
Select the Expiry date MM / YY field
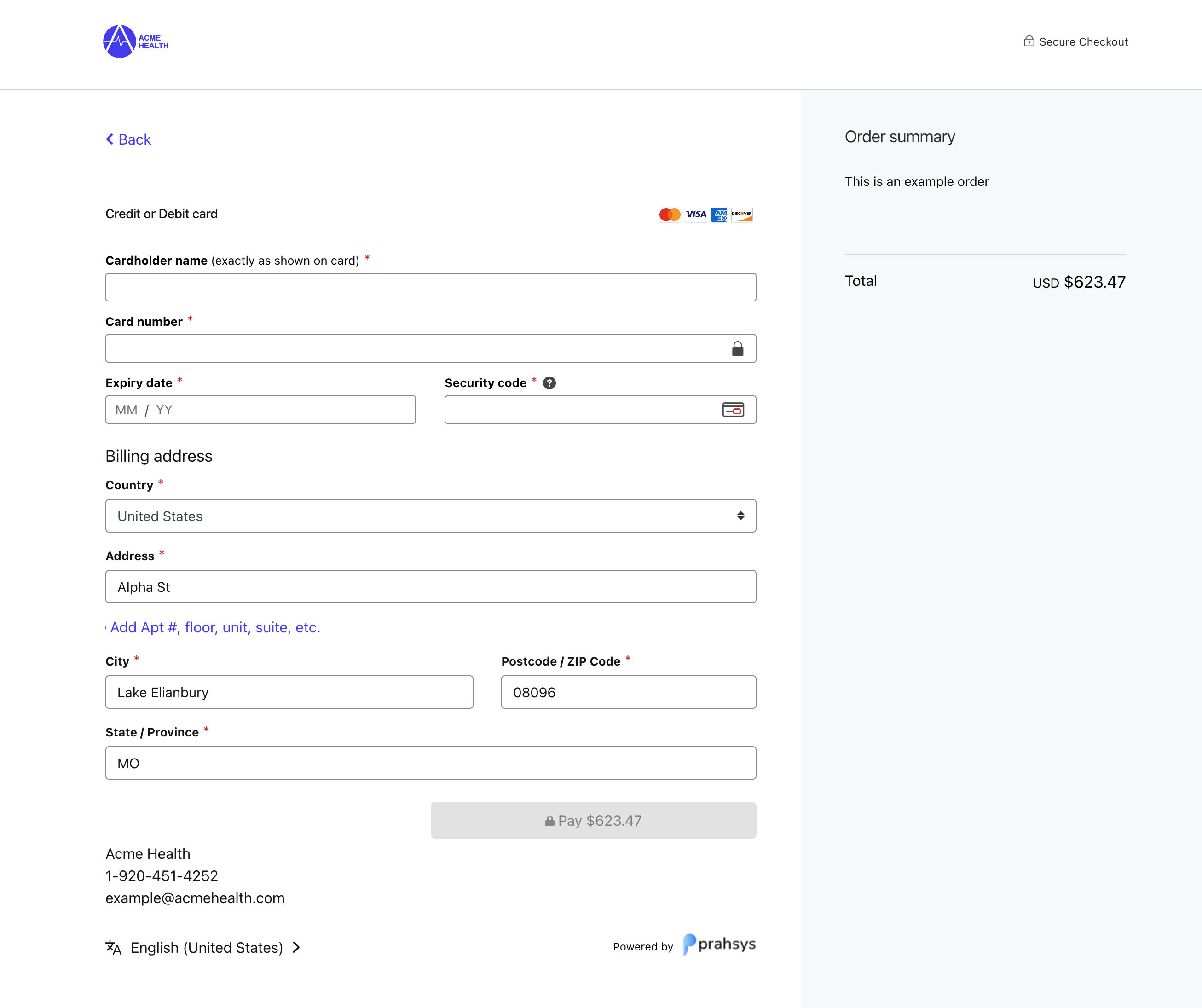(260, 410)
